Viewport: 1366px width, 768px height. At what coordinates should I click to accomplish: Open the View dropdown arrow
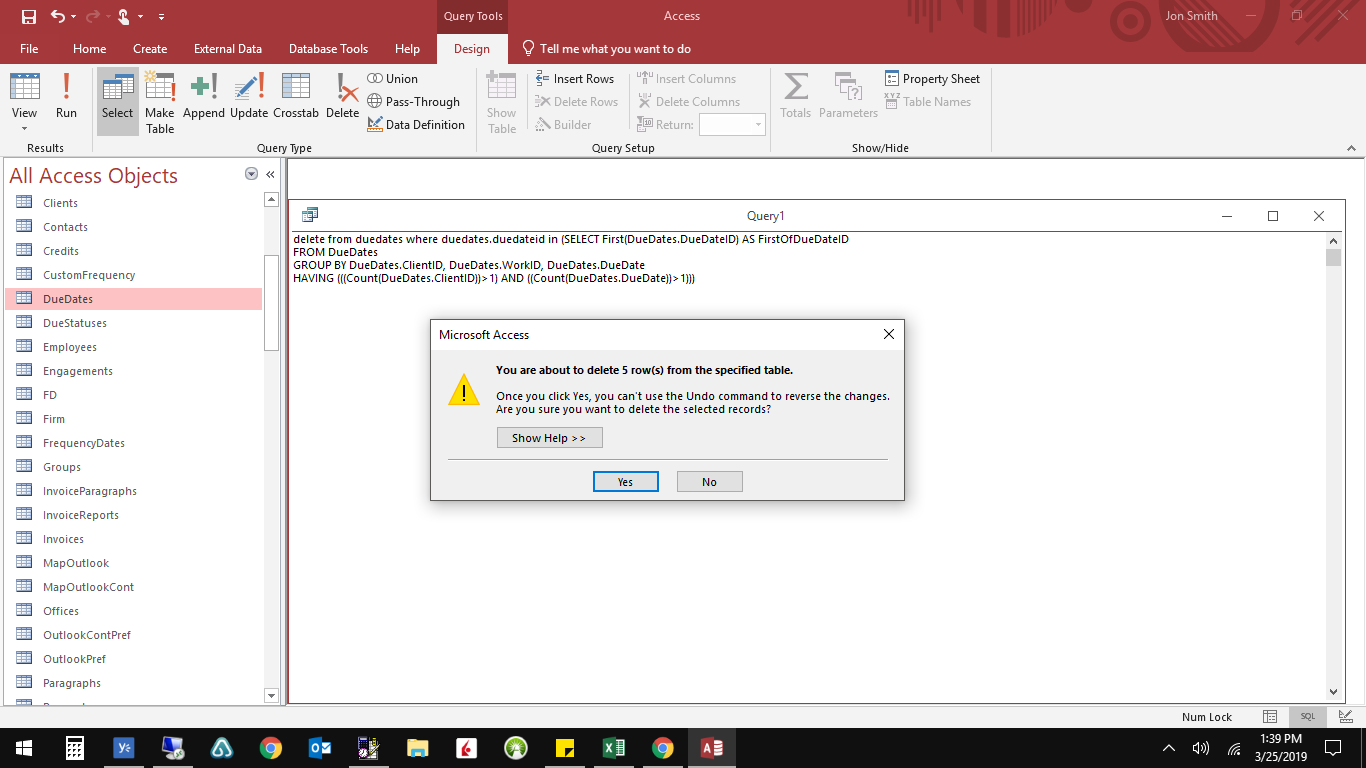click(x=25, y=128)
